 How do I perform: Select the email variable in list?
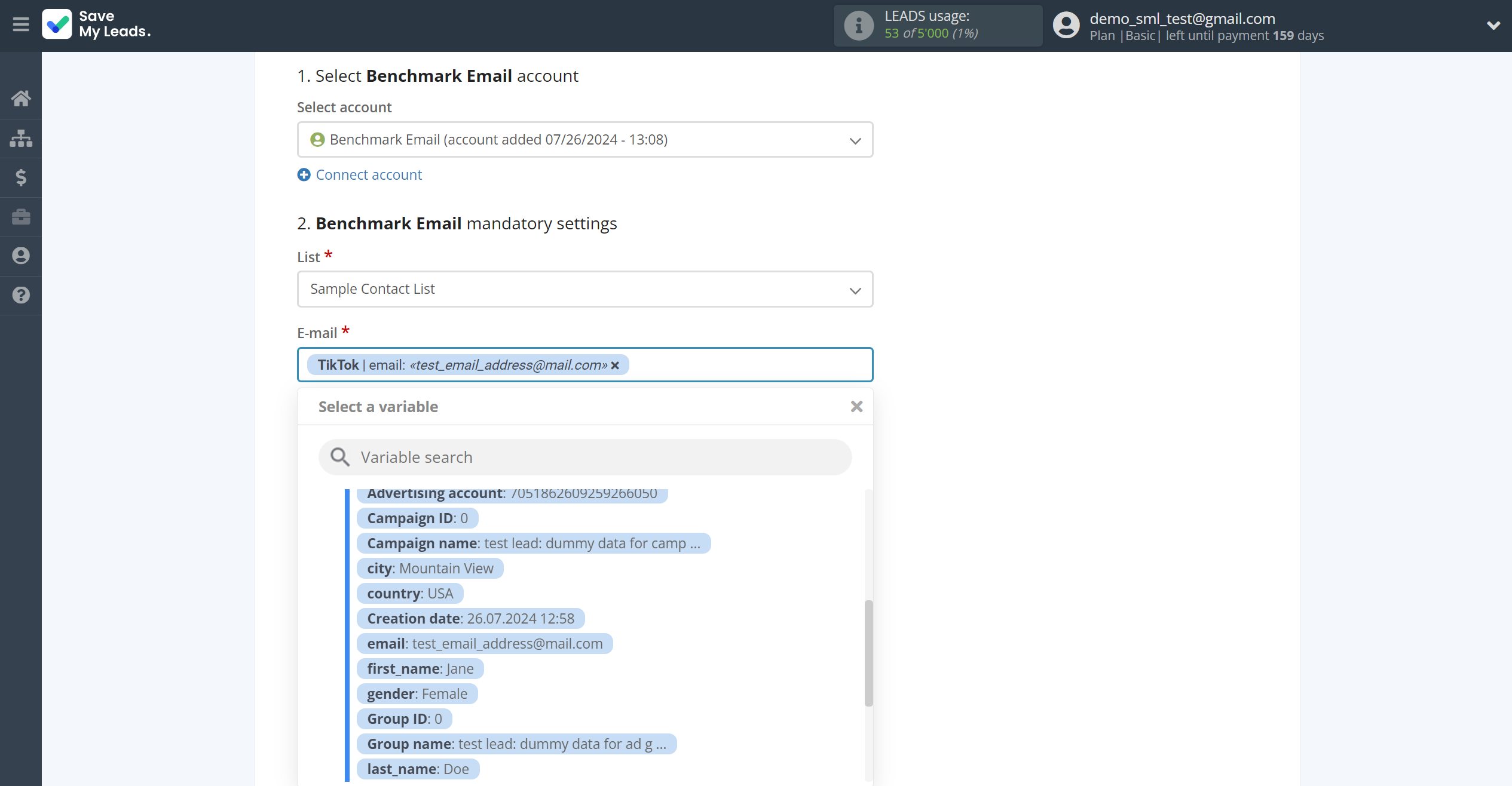485,644
